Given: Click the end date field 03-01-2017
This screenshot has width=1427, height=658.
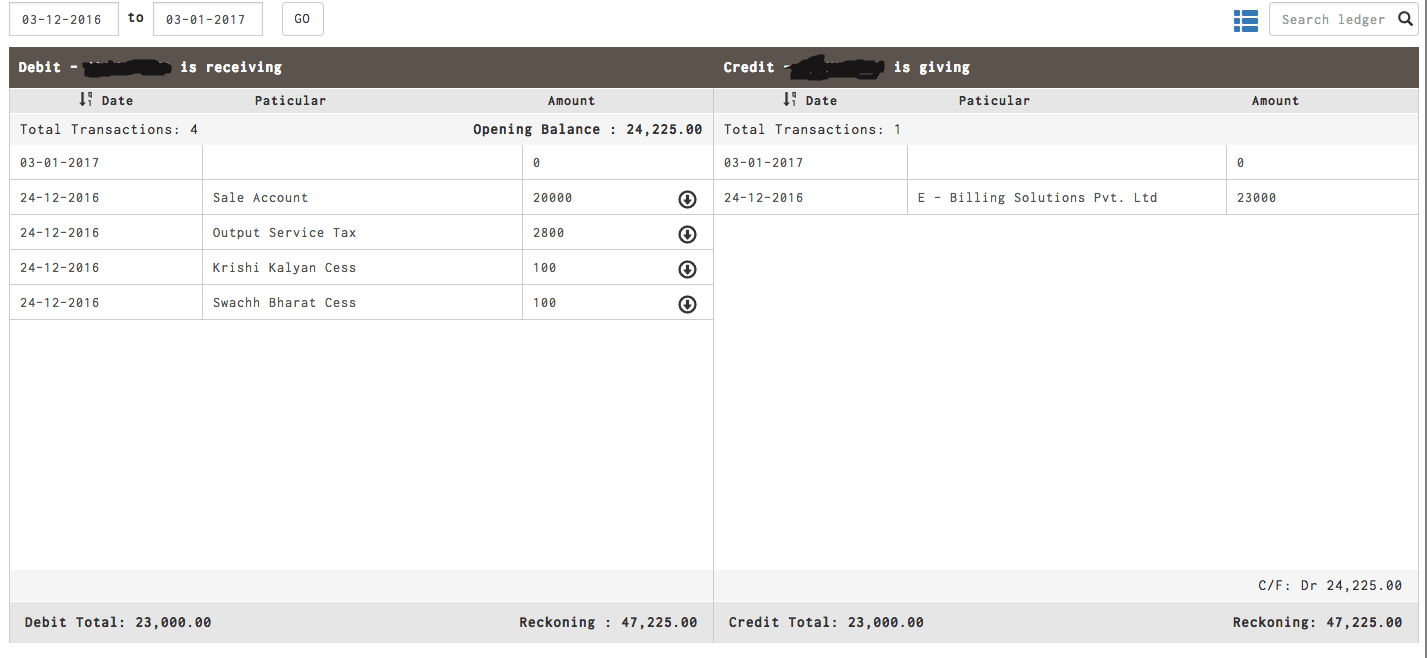Looking at the screenshot, I should (x=207, y=19).
